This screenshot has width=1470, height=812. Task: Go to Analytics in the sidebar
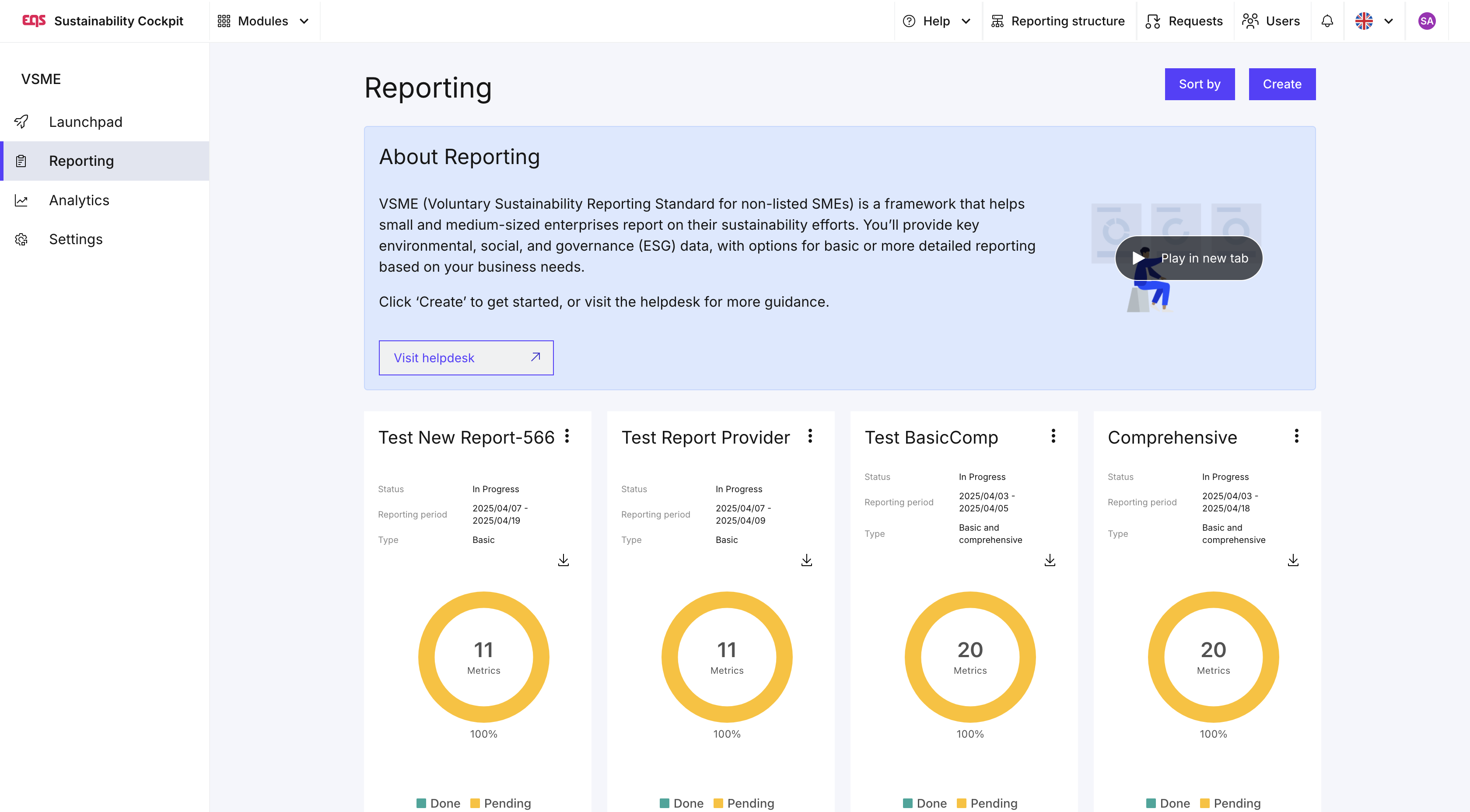[x=79, y=200]
